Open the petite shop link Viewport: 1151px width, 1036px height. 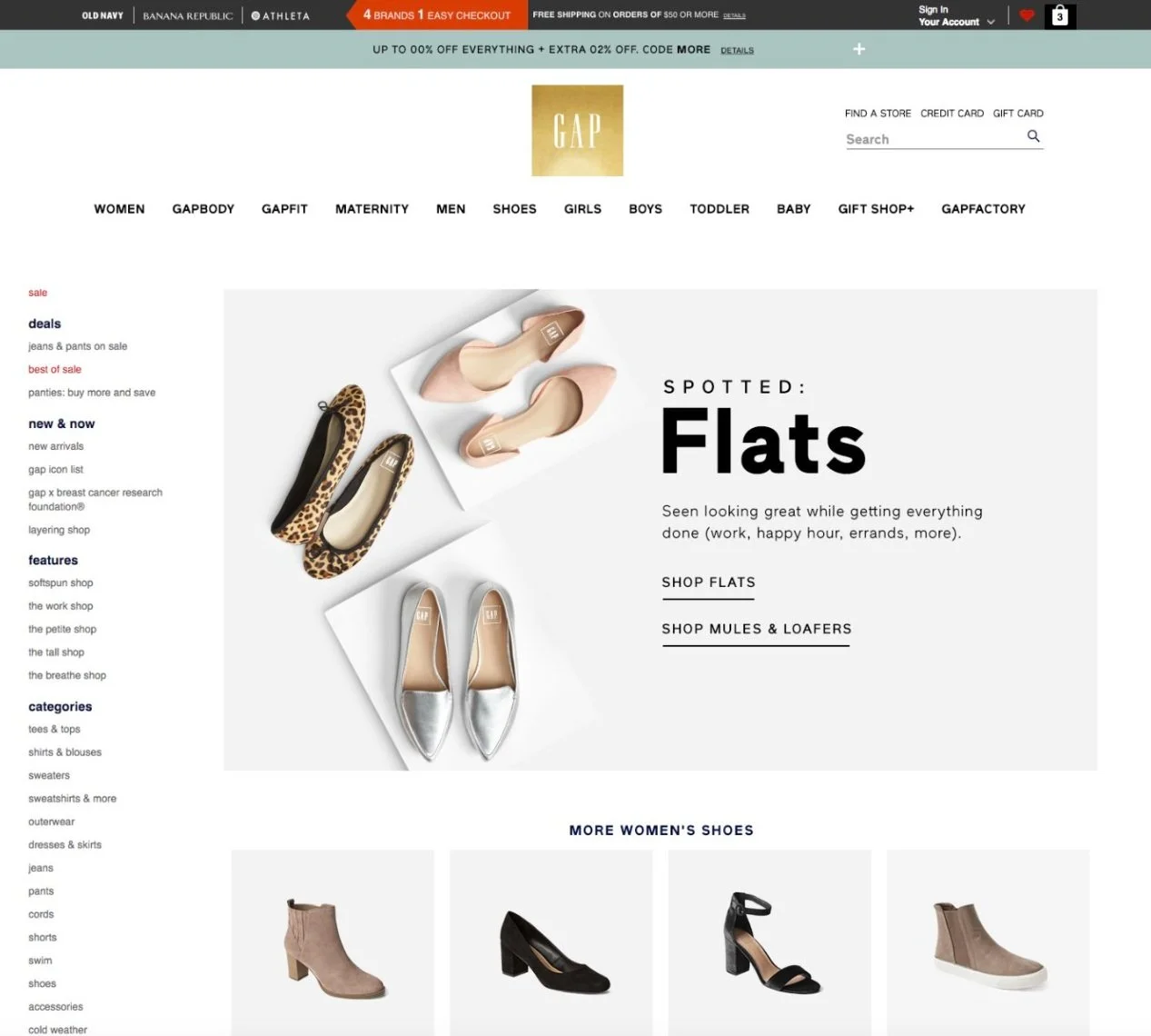coord(62,629)
